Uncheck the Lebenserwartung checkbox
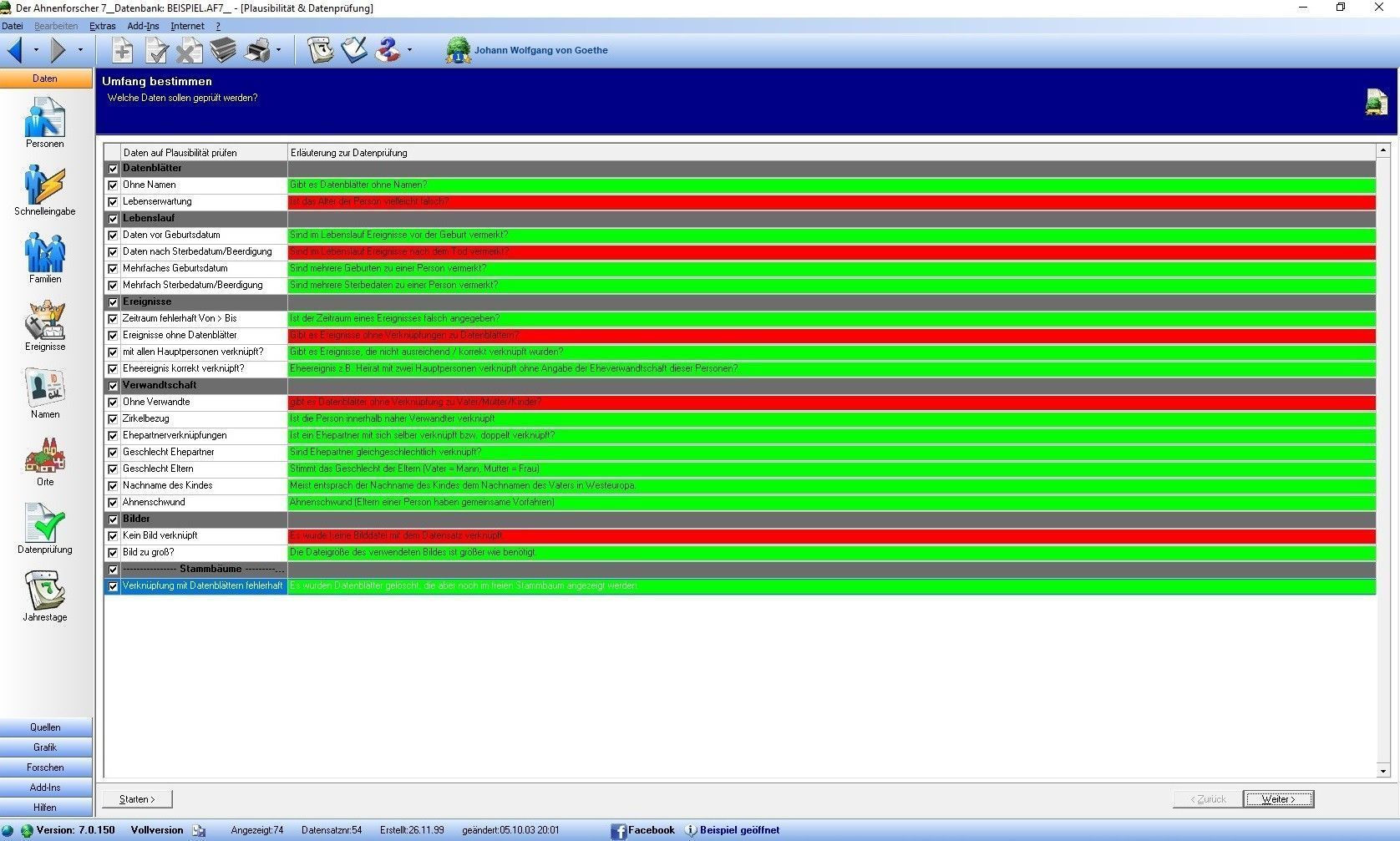The width and height of the screenshot is (1400, 841). point(113,202)
